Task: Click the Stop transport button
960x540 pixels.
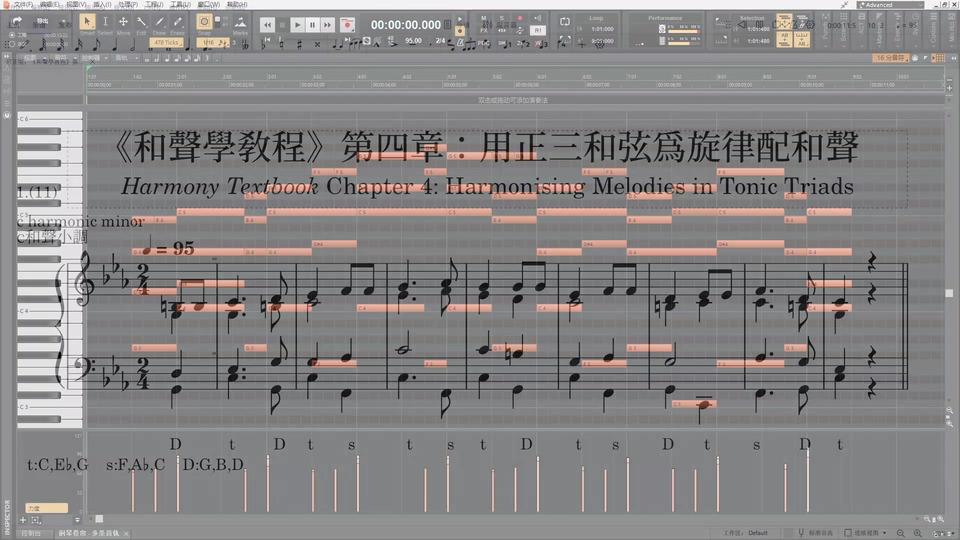Action: point(282,25)
